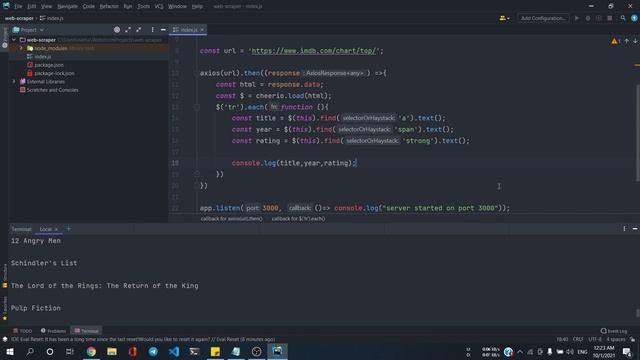Open terminal panel options menu
The width and height of the screenshot is (640, 360).
click(624, 229)
